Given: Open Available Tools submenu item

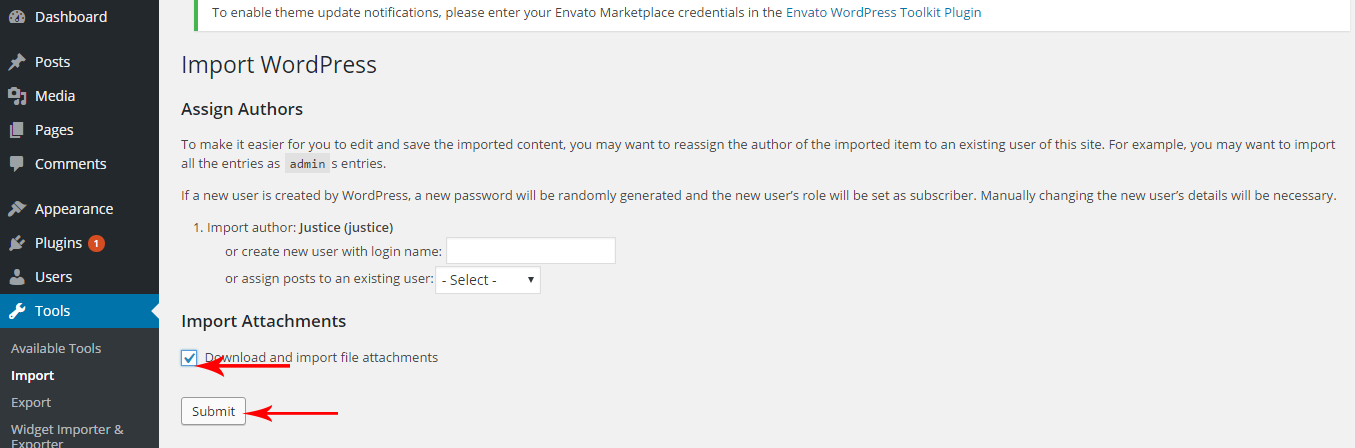Looking at the screenshot, I should pyautogui.click(x=56, y=348).
